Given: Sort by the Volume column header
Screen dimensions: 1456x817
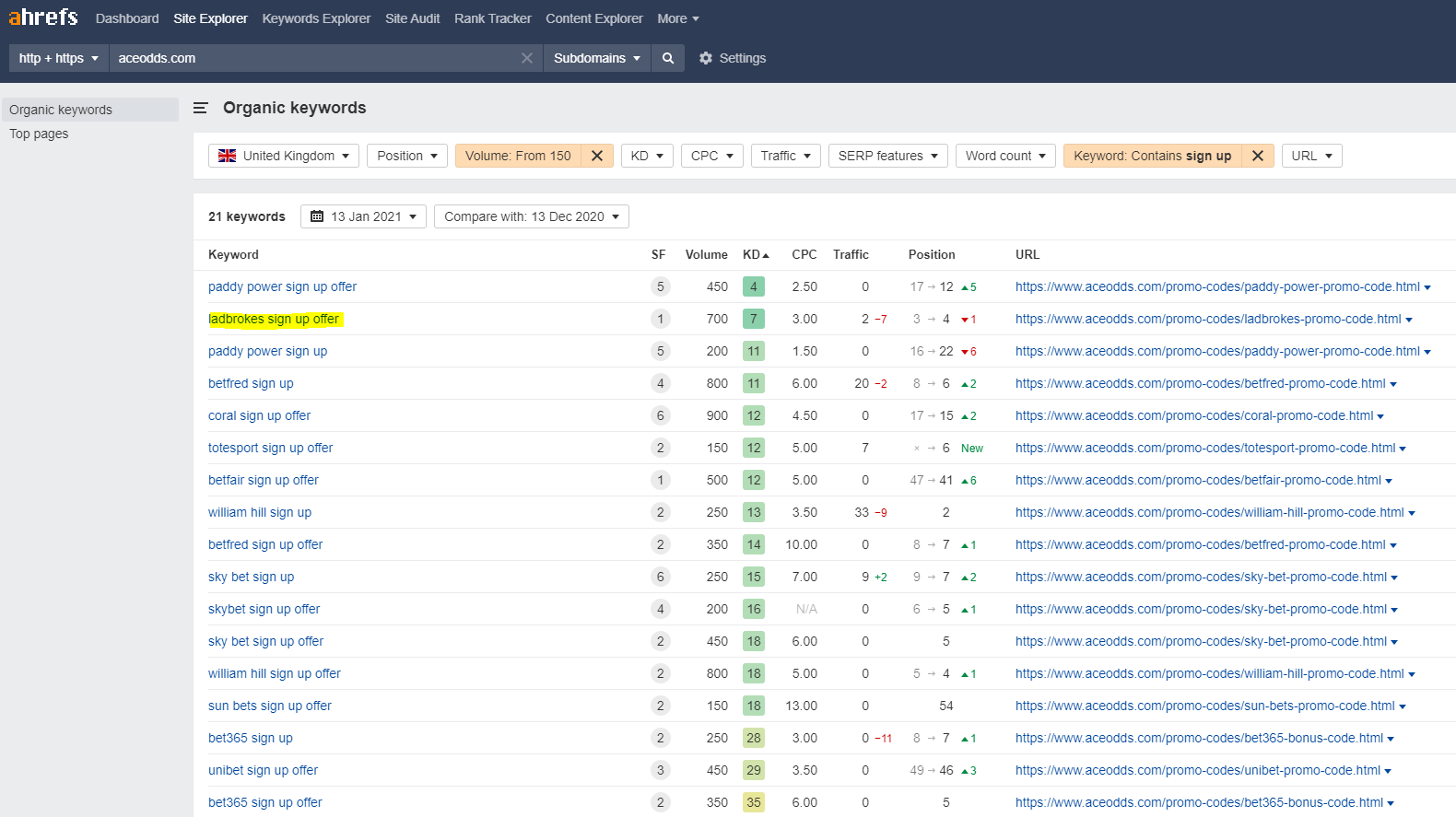Looking at the screenshot, I should [x=706, y=254].
